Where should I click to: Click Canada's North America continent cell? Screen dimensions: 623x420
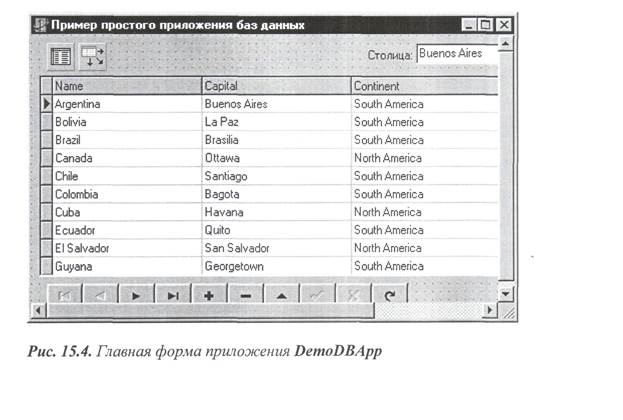point(425,158)
